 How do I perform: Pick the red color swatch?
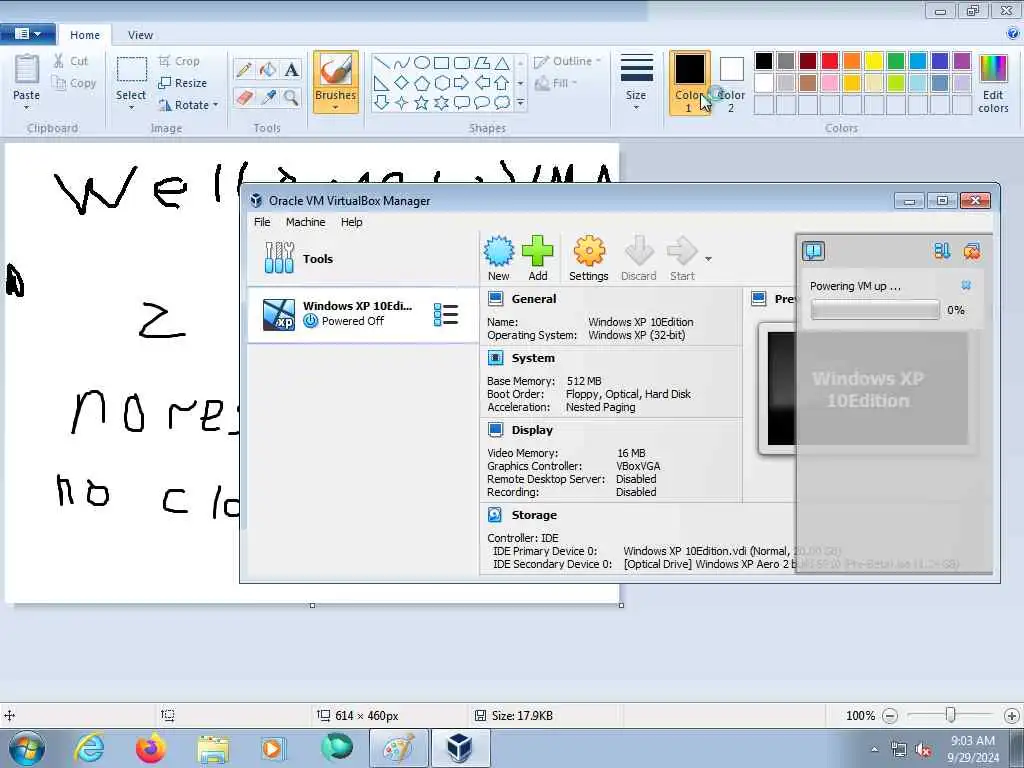coord(829,61)
